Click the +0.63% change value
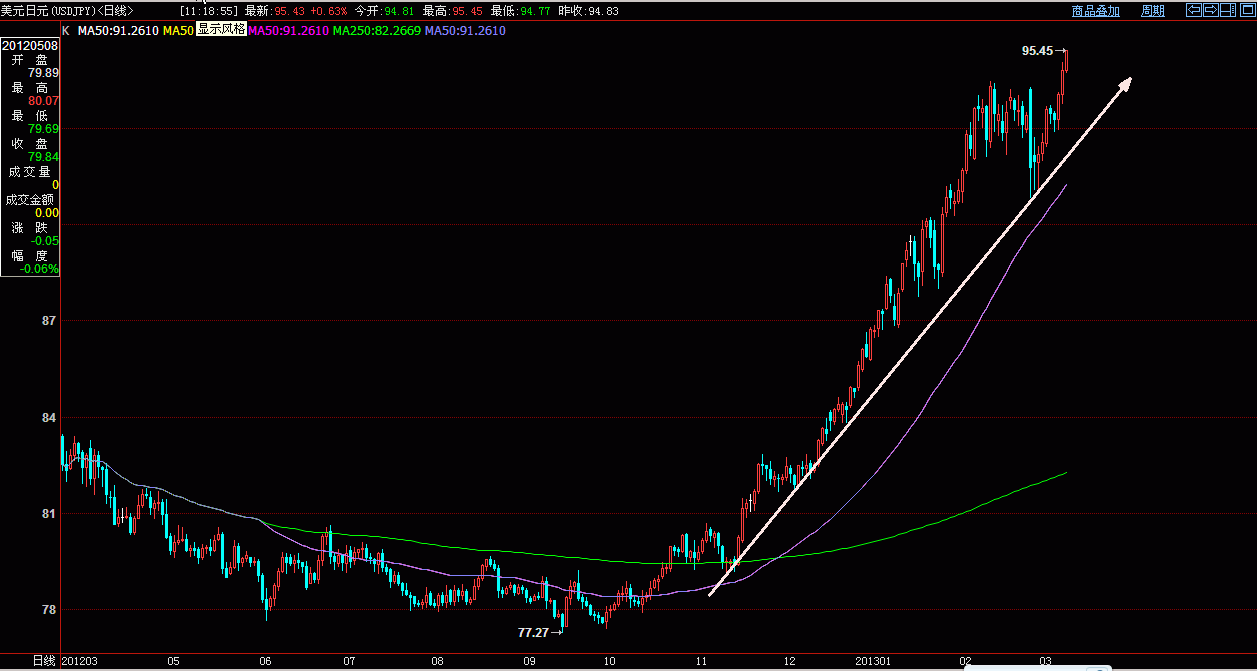 click(x=328, y=10)
